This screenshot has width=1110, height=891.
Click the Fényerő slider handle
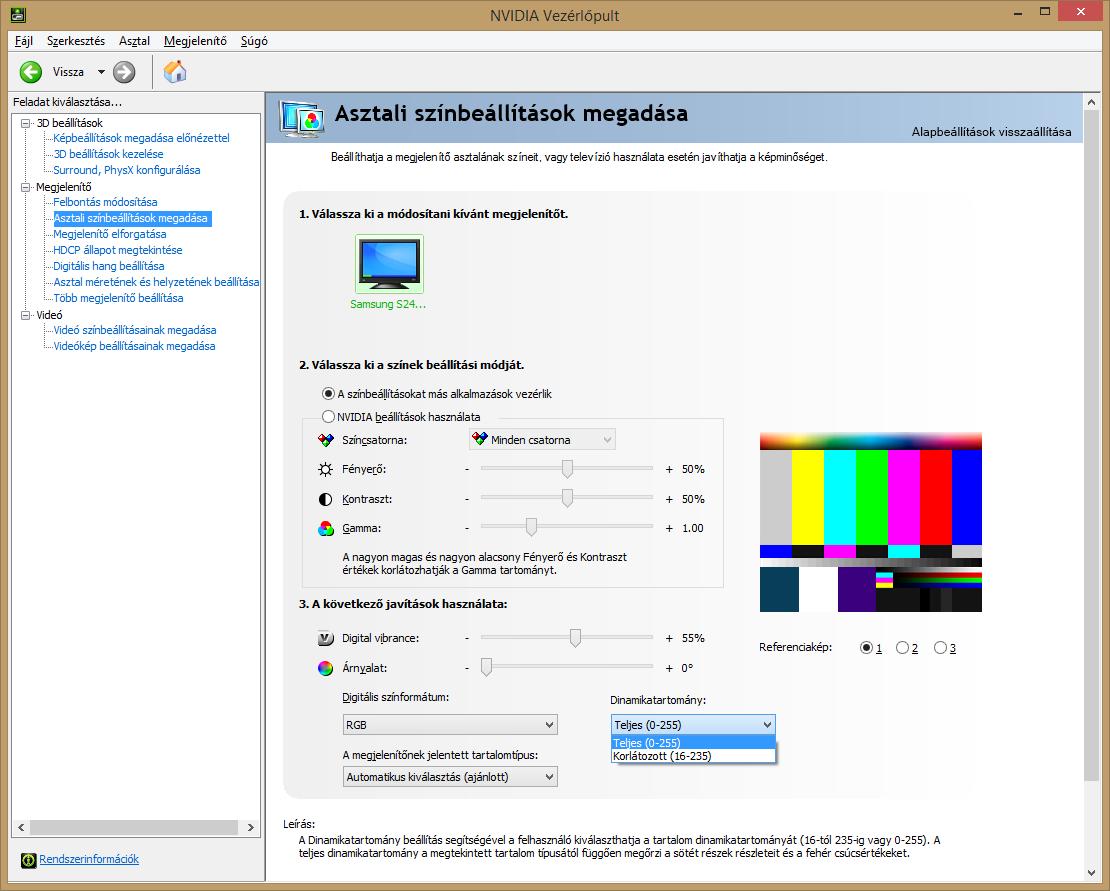567,468
